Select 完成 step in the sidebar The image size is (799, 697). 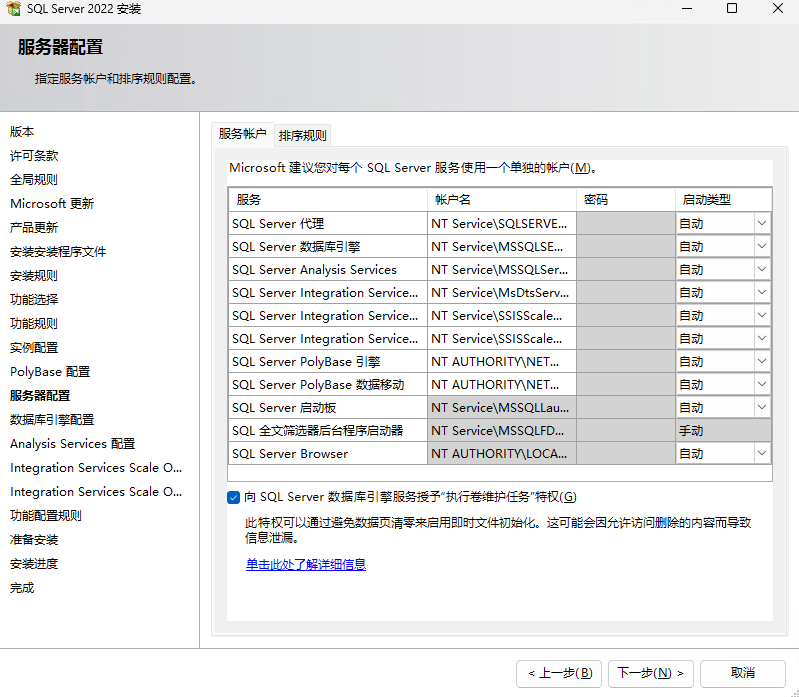point(22,588)
